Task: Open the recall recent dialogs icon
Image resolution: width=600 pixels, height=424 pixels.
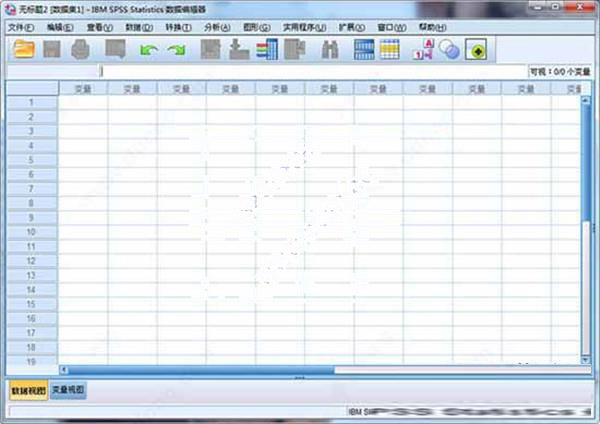Action: click(x=115, y=49)
